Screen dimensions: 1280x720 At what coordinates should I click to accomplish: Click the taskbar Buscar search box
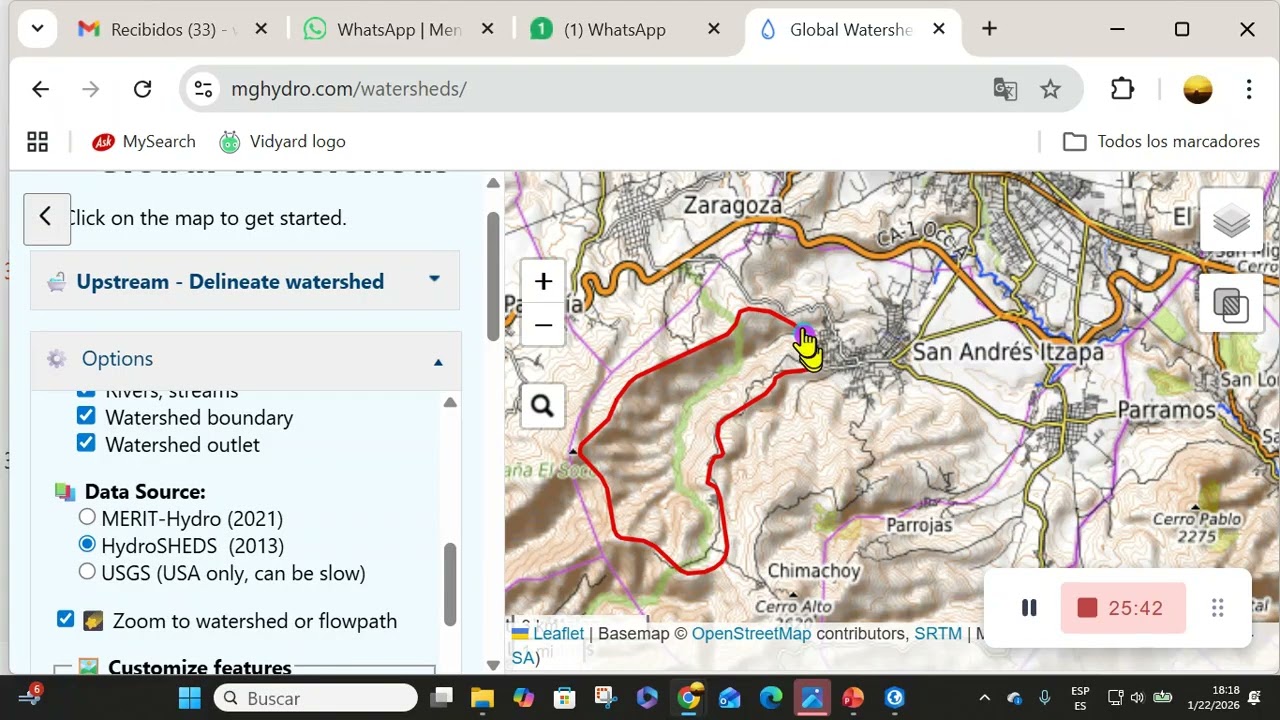coord(315,698)
